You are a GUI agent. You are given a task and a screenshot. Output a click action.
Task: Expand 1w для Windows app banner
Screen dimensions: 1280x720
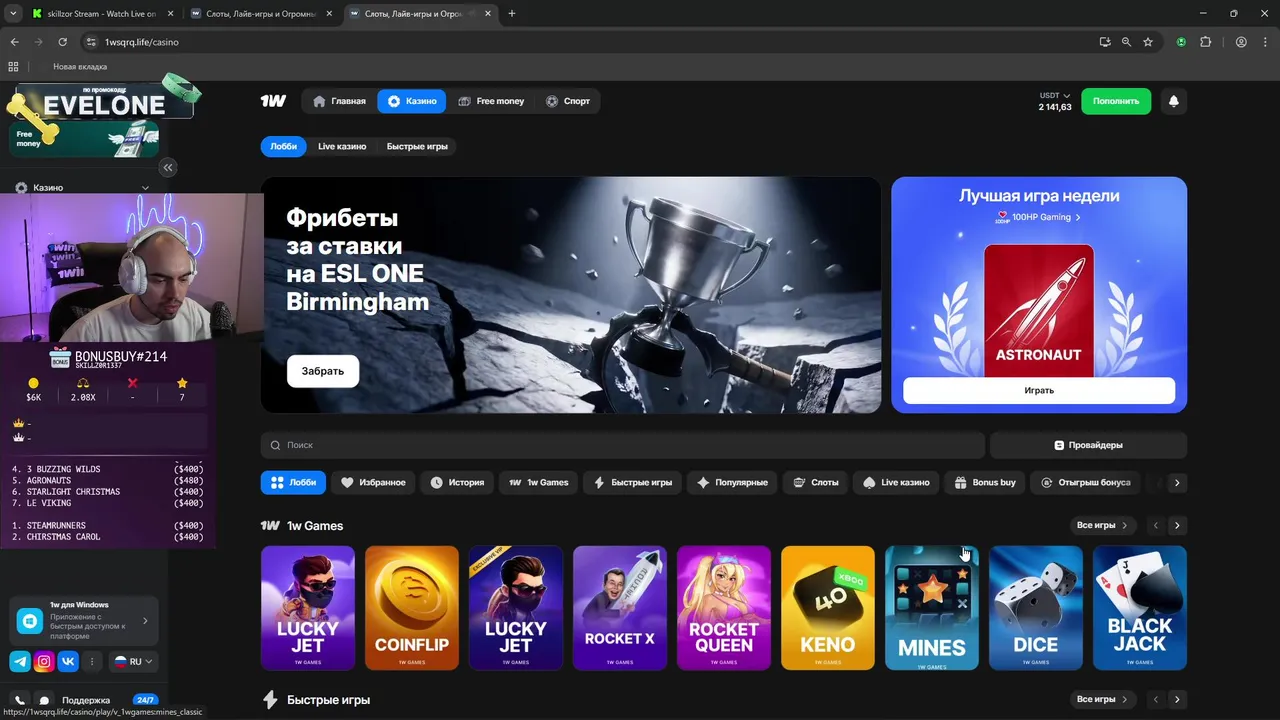tap(82, 621)
